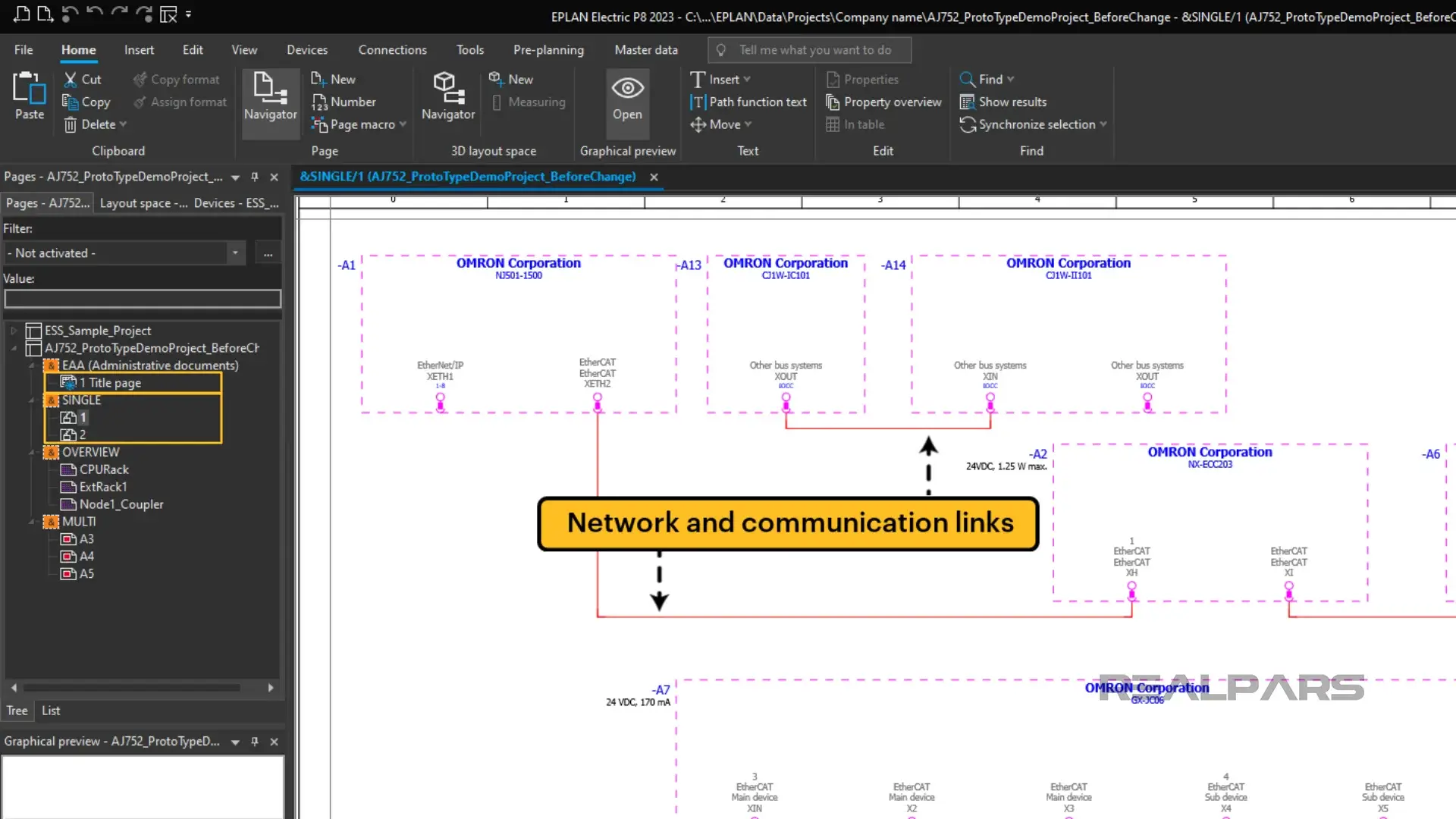Open the Filter 'Not activated' combo box

pyautogui.click(x=125, y=253)
